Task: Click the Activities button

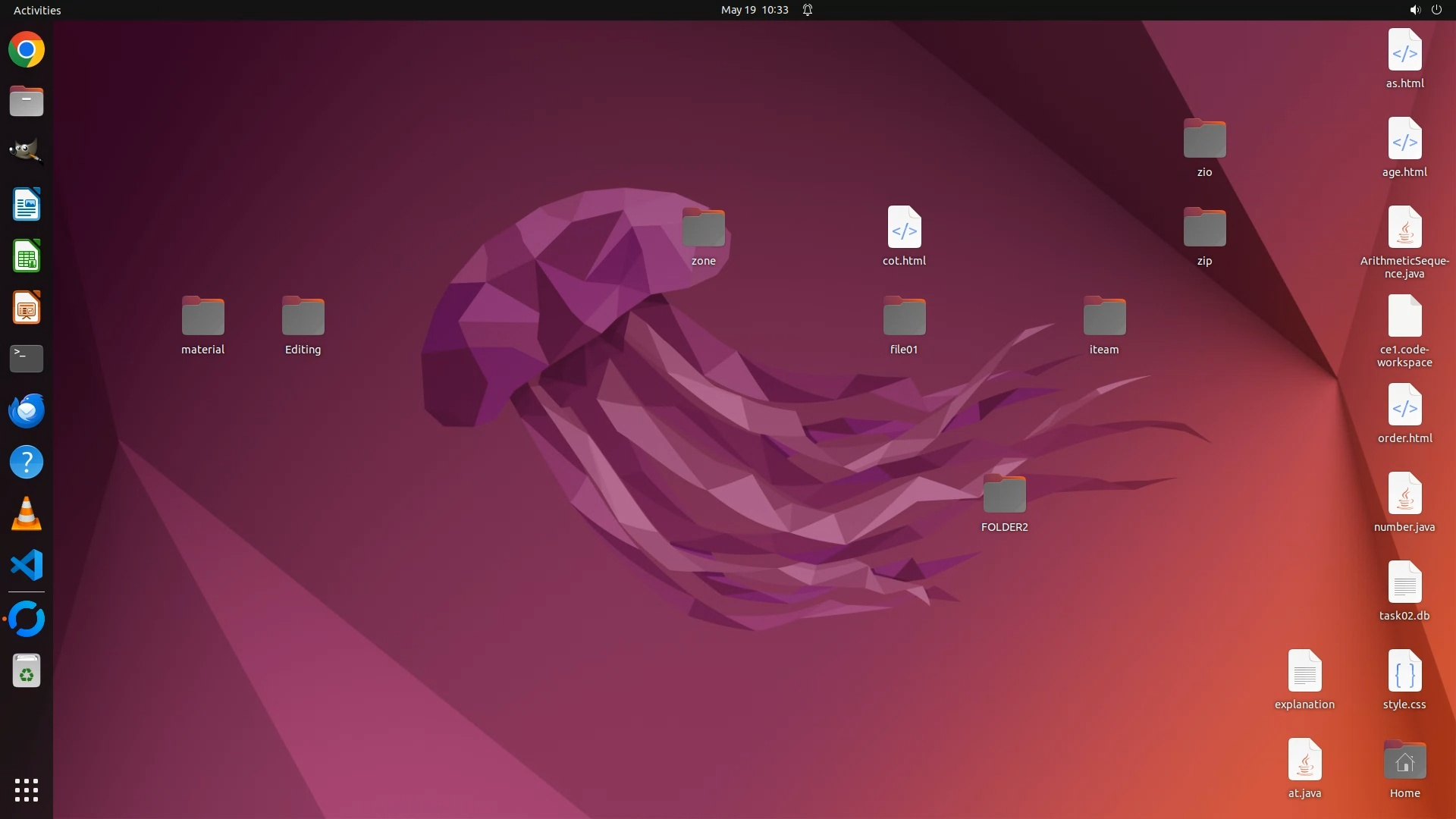Action: tap(37, 10)
